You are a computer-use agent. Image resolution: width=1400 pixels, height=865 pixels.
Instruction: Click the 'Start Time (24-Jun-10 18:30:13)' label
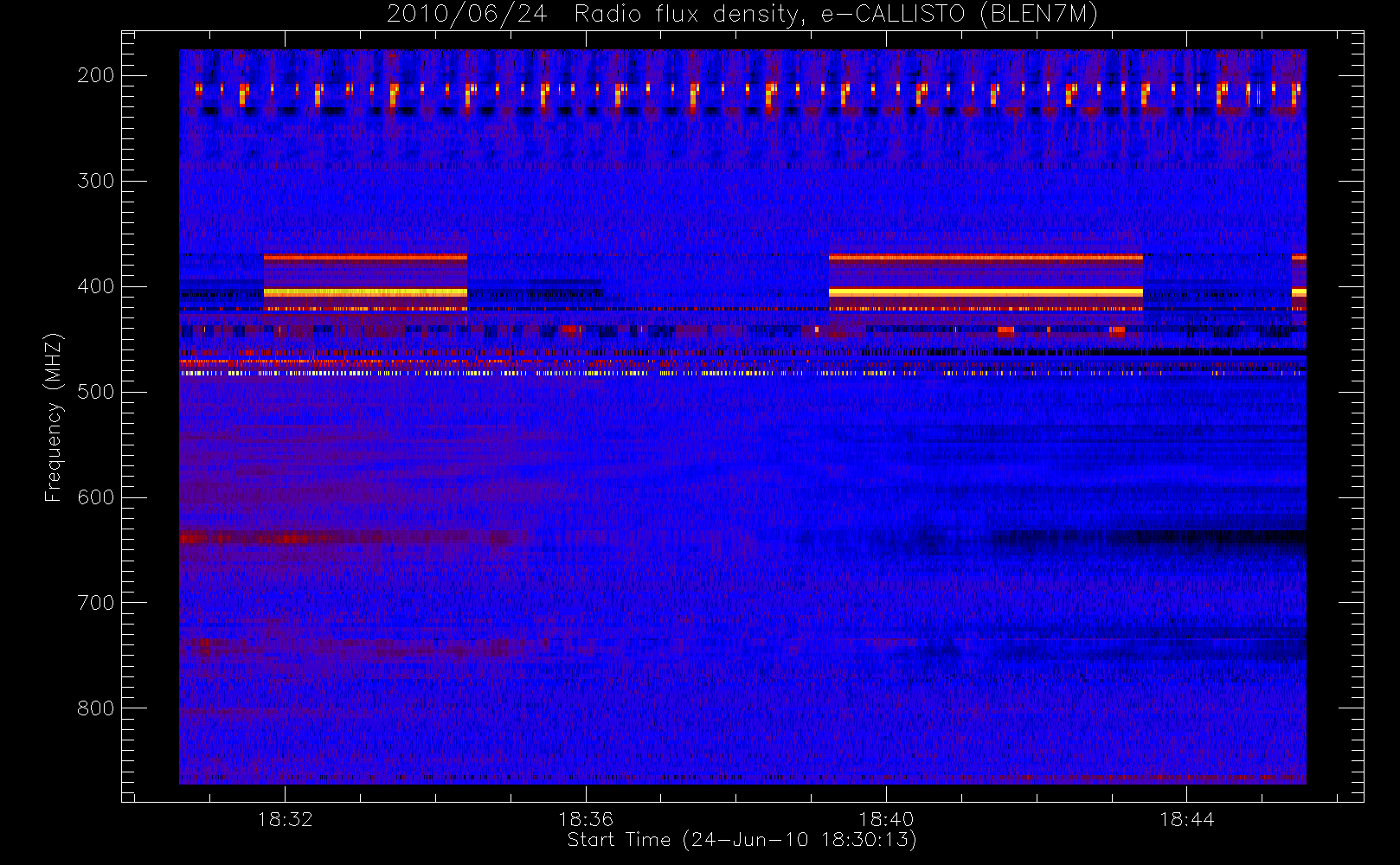click(742, 840)
